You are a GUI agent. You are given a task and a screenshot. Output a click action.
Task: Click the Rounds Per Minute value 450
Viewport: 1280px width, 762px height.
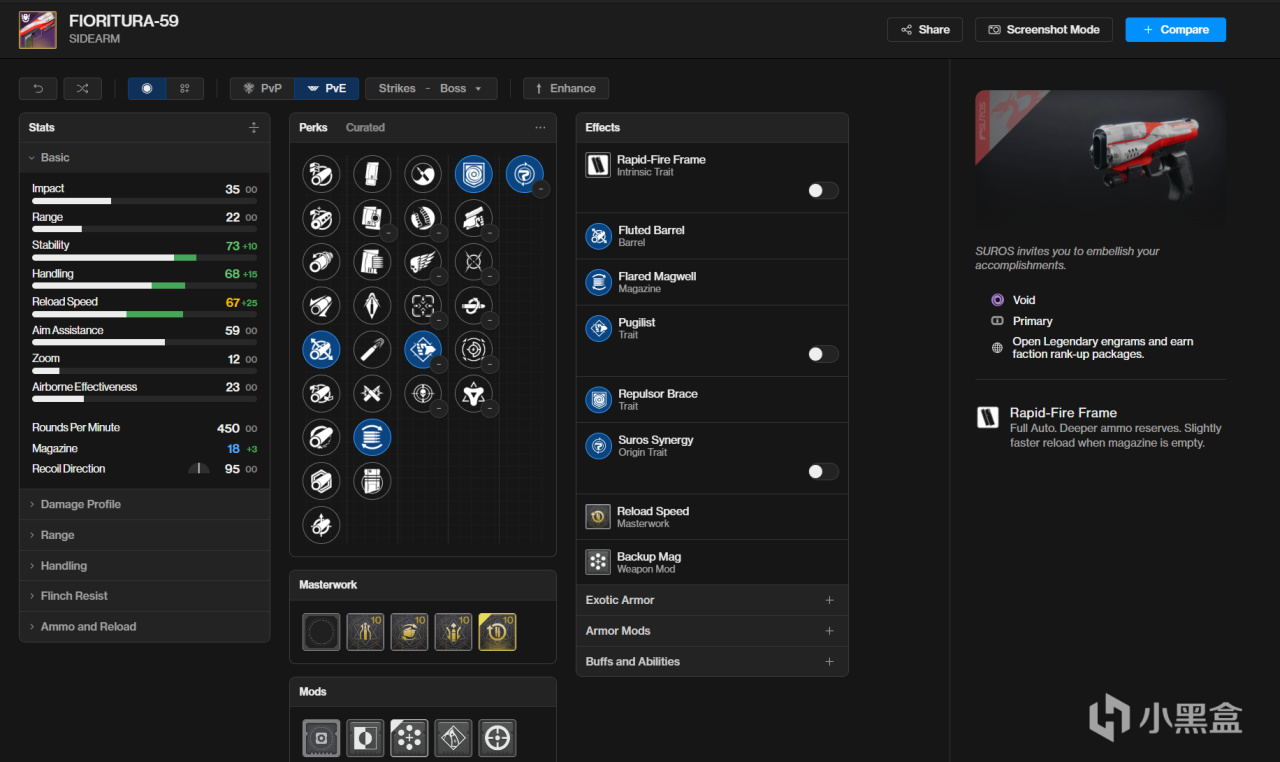pyautogui.click(x=228, y=428)
